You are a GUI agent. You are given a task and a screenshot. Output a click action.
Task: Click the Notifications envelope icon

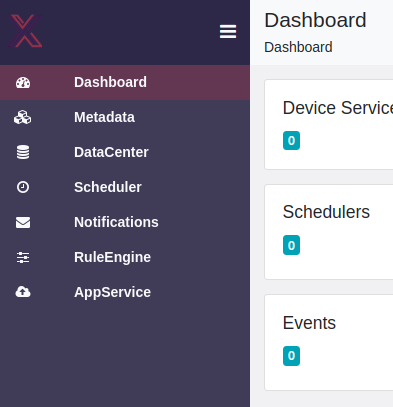pos(23,222)
